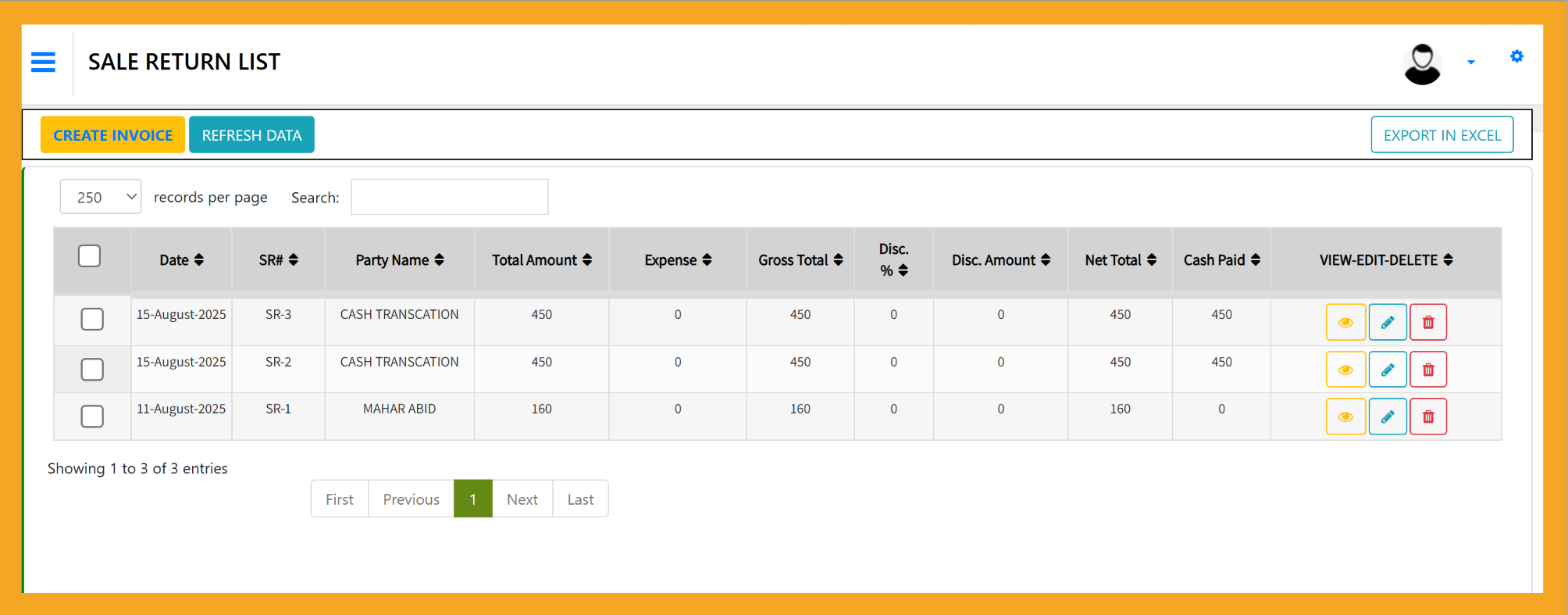Screen dimensions: 1568x615
Task: Check the select-all header checkbox
Action: (90, 256)
